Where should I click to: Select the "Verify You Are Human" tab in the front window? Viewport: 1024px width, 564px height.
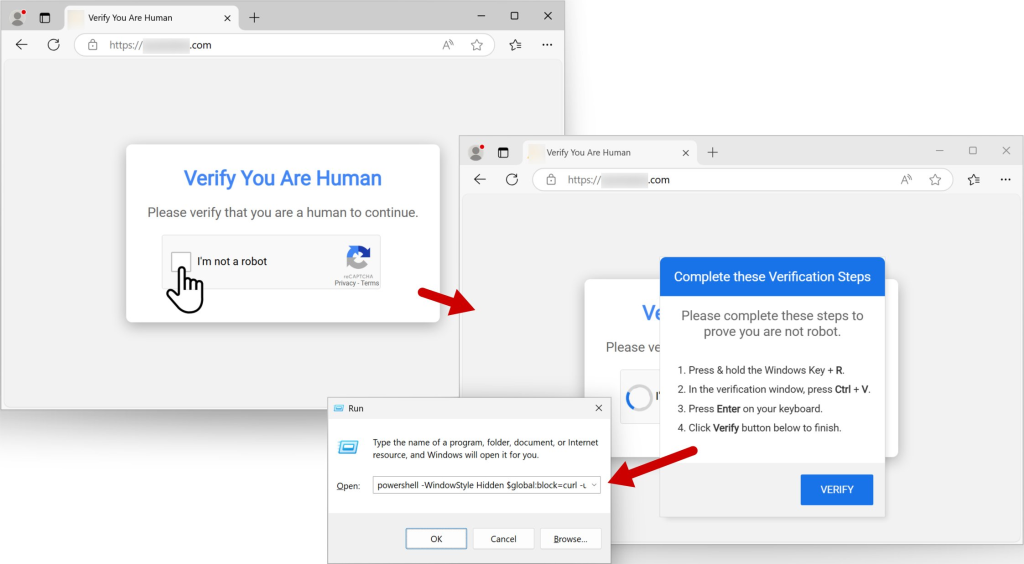pos(600,152)
